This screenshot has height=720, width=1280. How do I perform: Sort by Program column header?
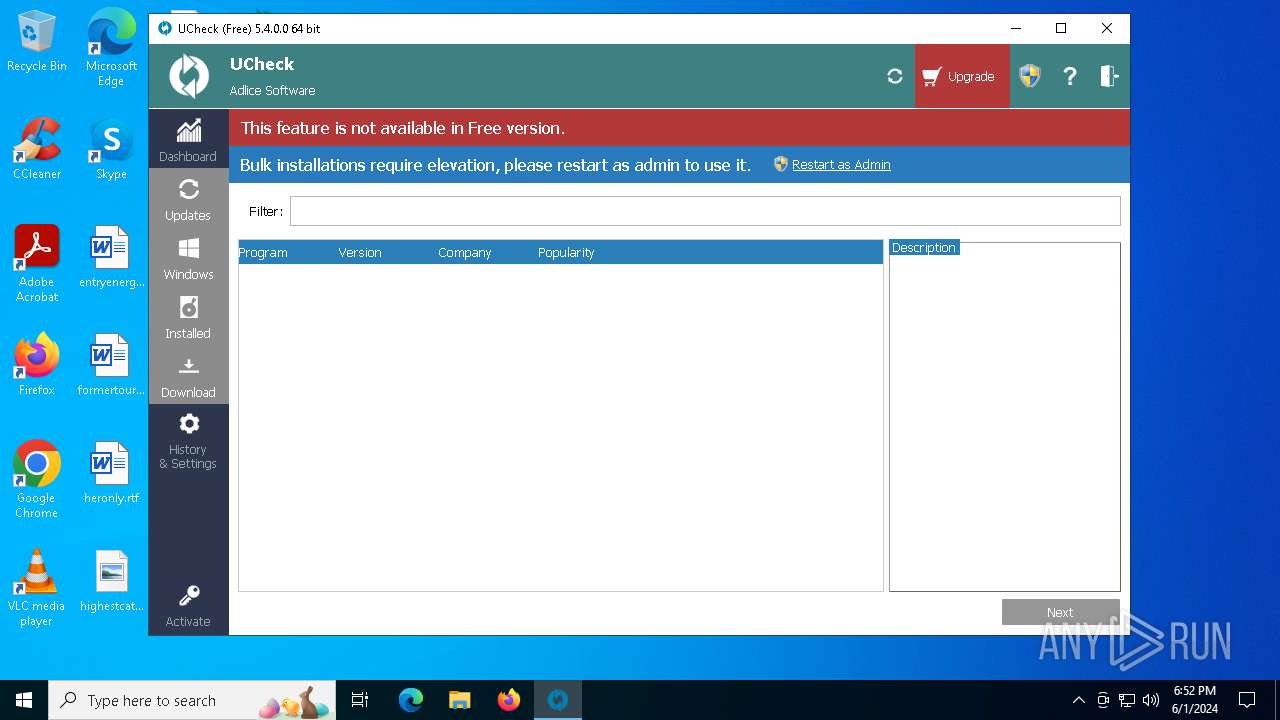tap(263, 253)
